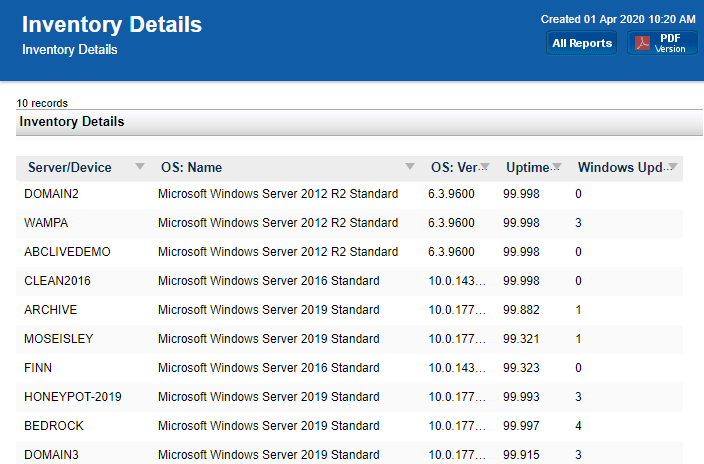Click the Inventory Details section header
Screen dimensions: 704x464
pyautogui.click(x=72, y=122)
